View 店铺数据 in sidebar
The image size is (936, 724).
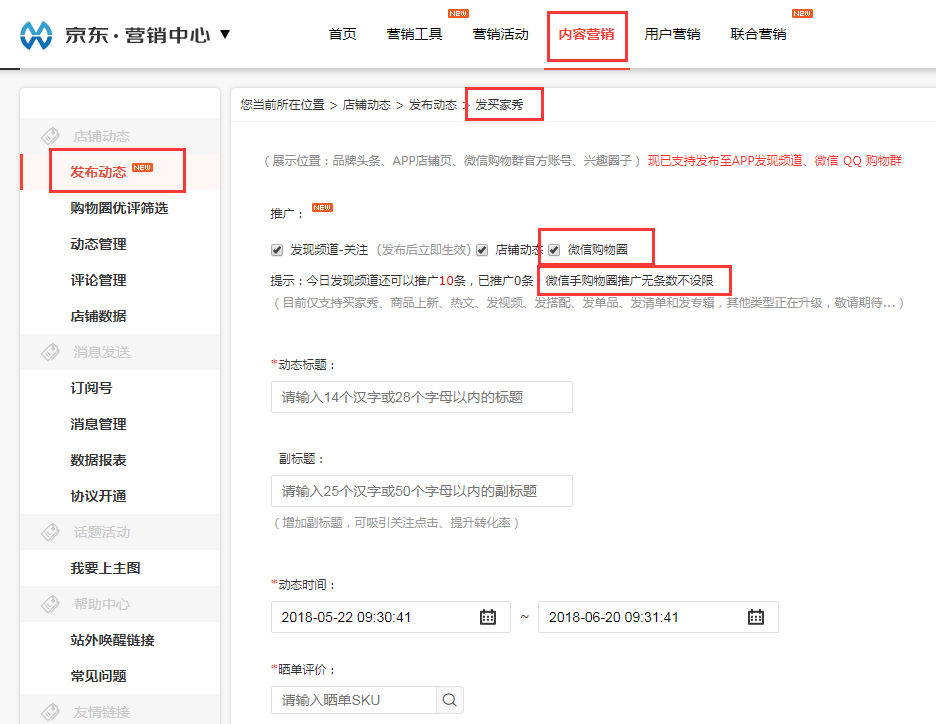click(x=98, y=316)
